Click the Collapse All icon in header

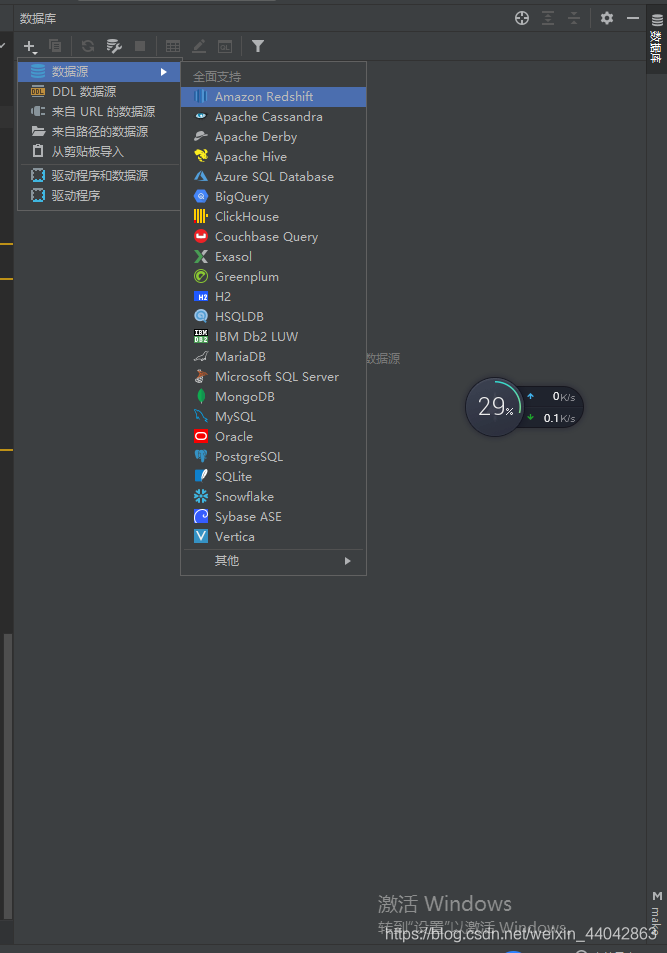click(x=574, y=18)
